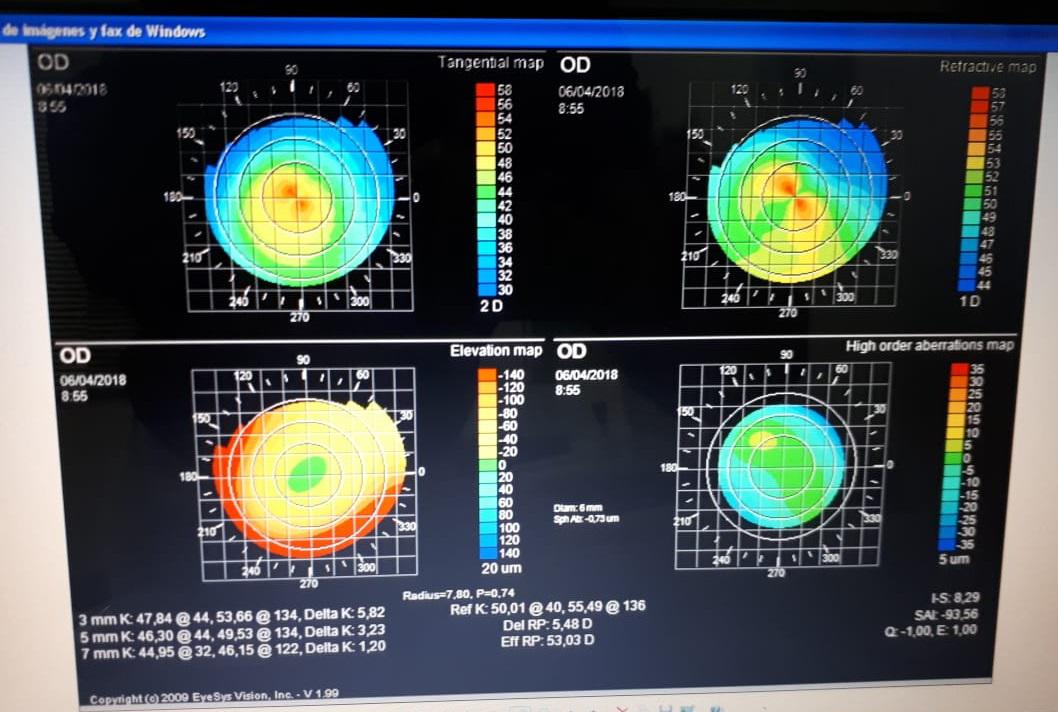The height and width of the screenshot is (712, 1058).
Task: Select the Elevation map title
Action: tap(496, 350)
